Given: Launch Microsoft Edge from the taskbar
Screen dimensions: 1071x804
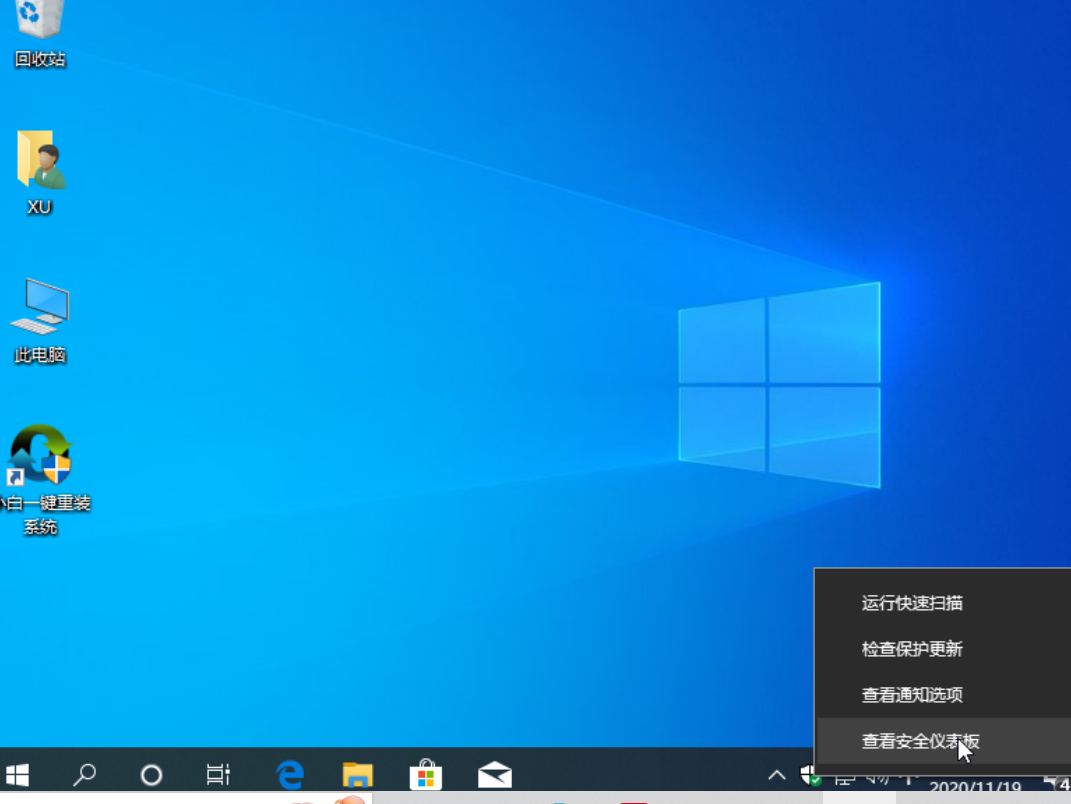Looking at the screenshot, I should pyautogui.click(x=290, y=774).
